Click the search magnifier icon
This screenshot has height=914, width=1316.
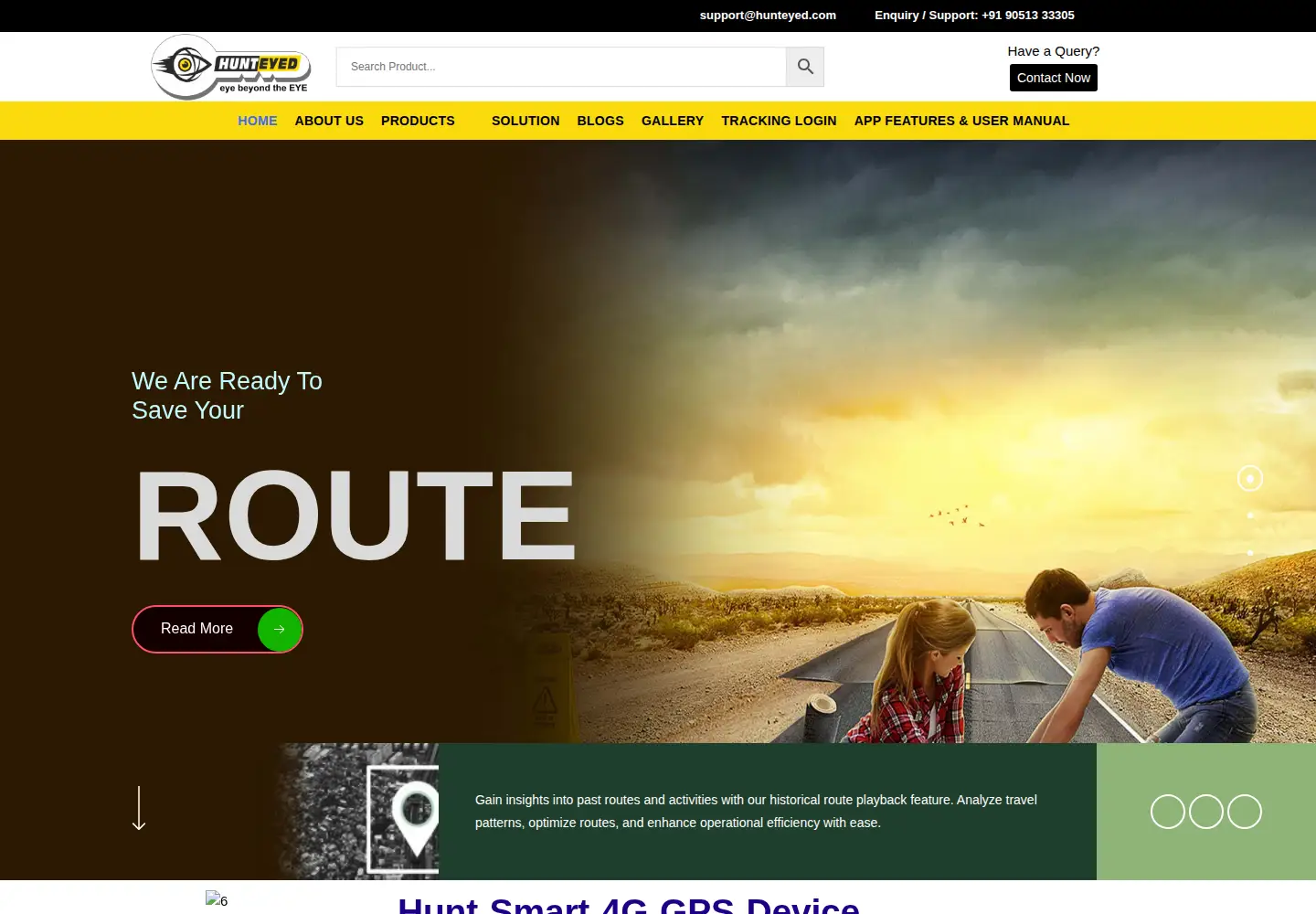click(x=805, y=67)
